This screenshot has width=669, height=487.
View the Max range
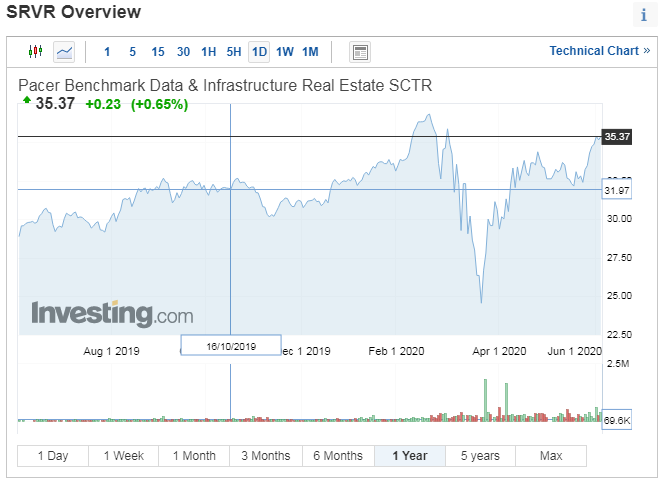point(551,456)
